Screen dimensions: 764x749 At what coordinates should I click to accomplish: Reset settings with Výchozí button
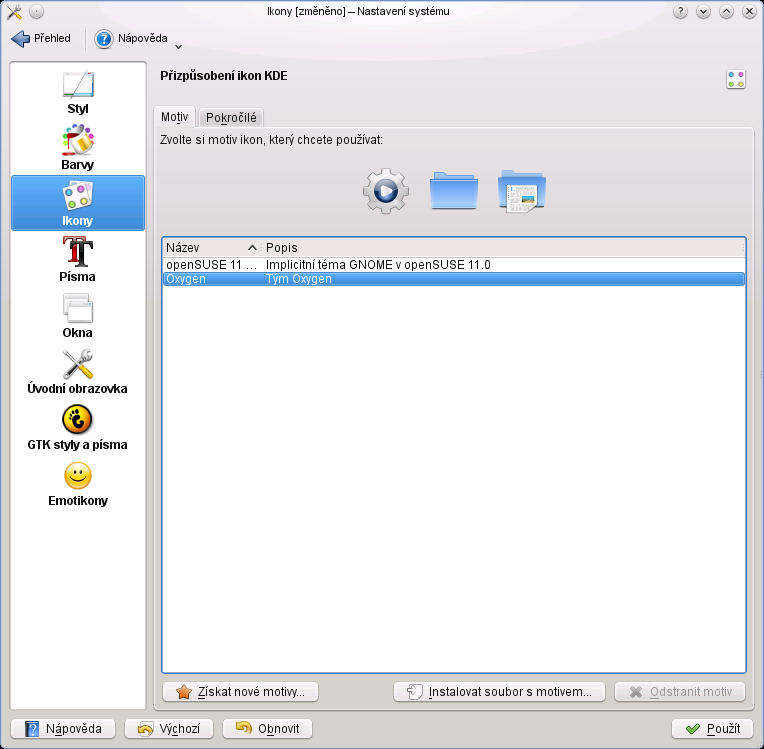coord(169,729)
